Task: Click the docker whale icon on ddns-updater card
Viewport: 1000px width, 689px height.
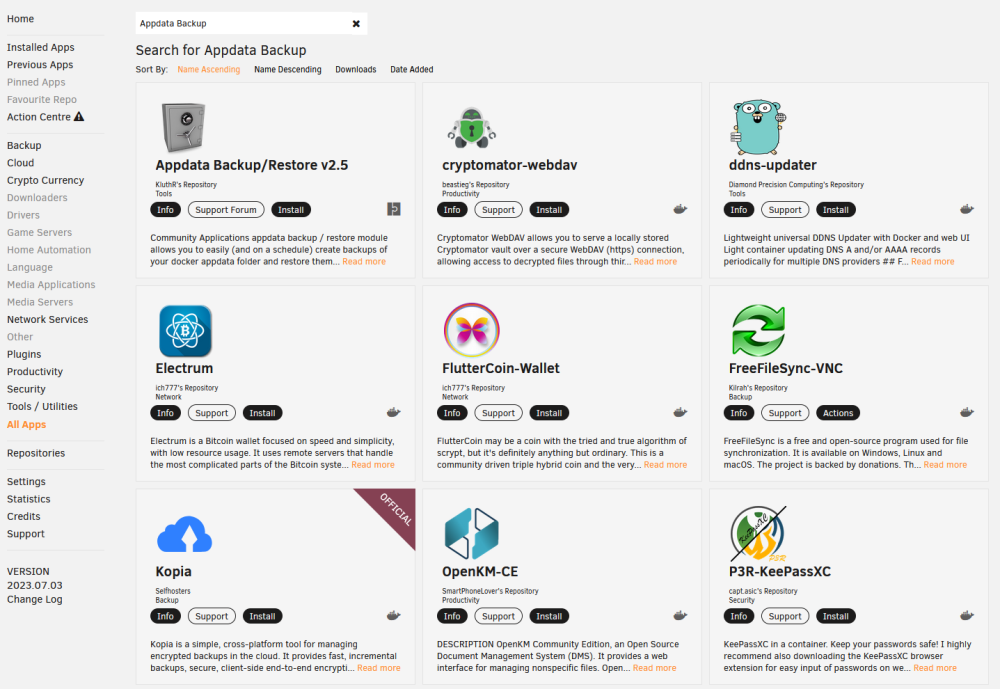Action: [x=967, y=209]
